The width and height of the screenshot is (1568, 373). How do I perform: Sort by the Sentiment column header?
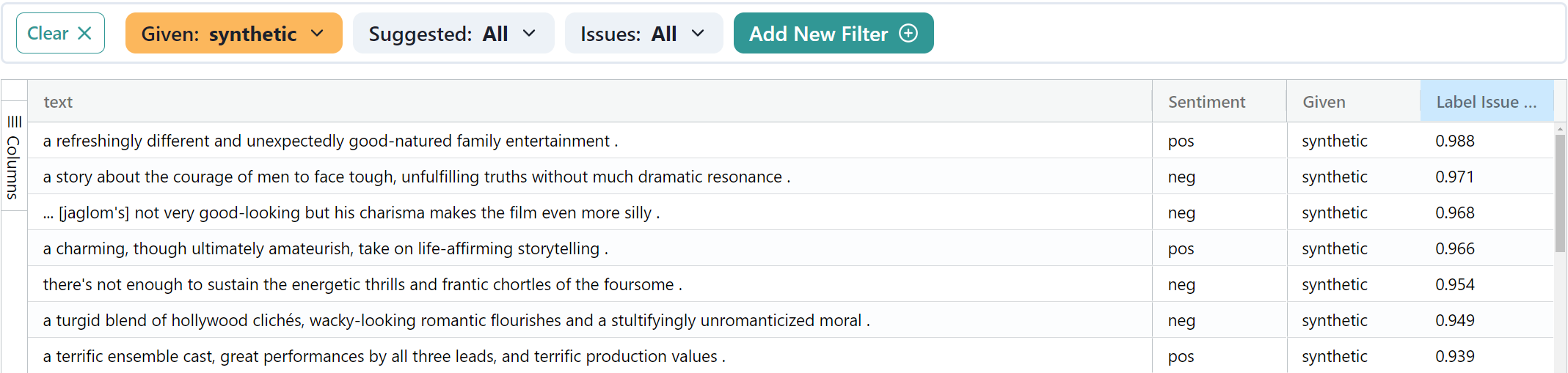click(1219, 102)
